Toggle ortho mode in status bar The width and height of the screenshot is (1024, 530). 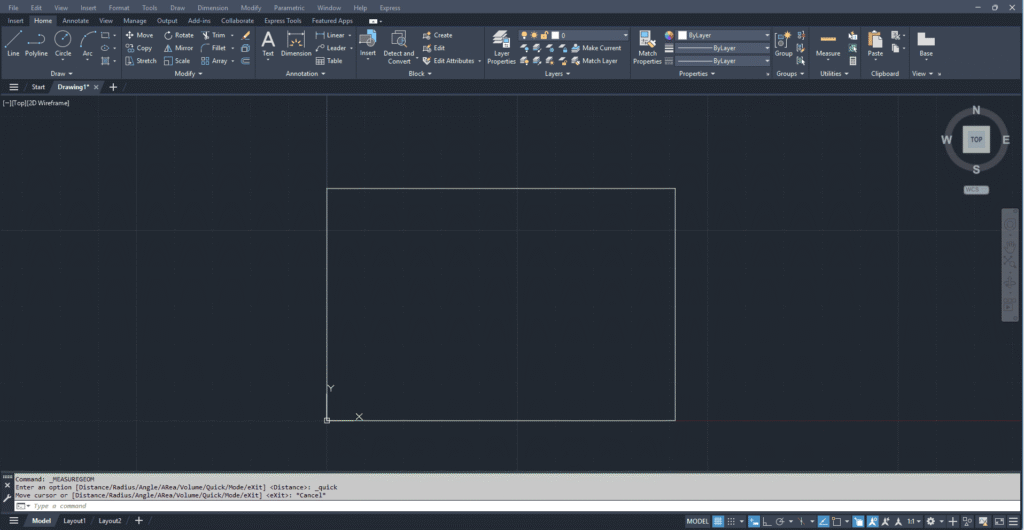coord(767,522)
